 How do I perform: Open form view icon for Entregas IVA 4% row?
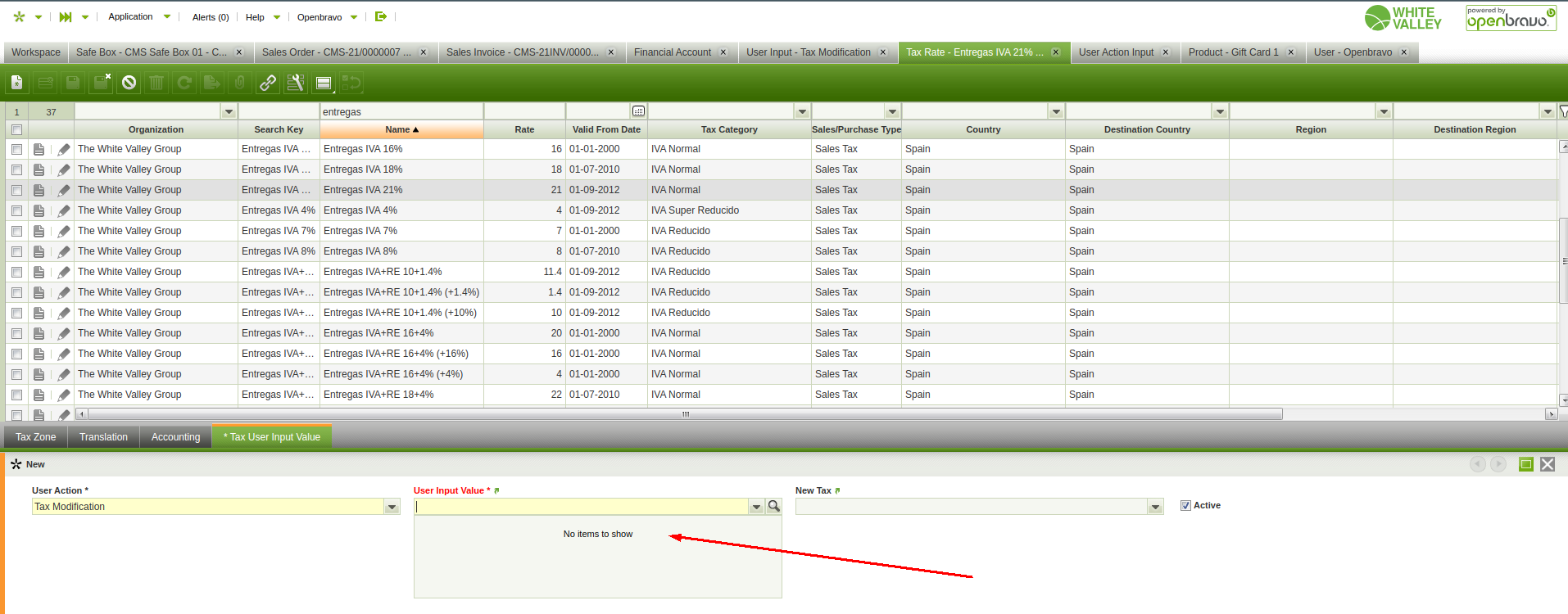click(39, 210)
